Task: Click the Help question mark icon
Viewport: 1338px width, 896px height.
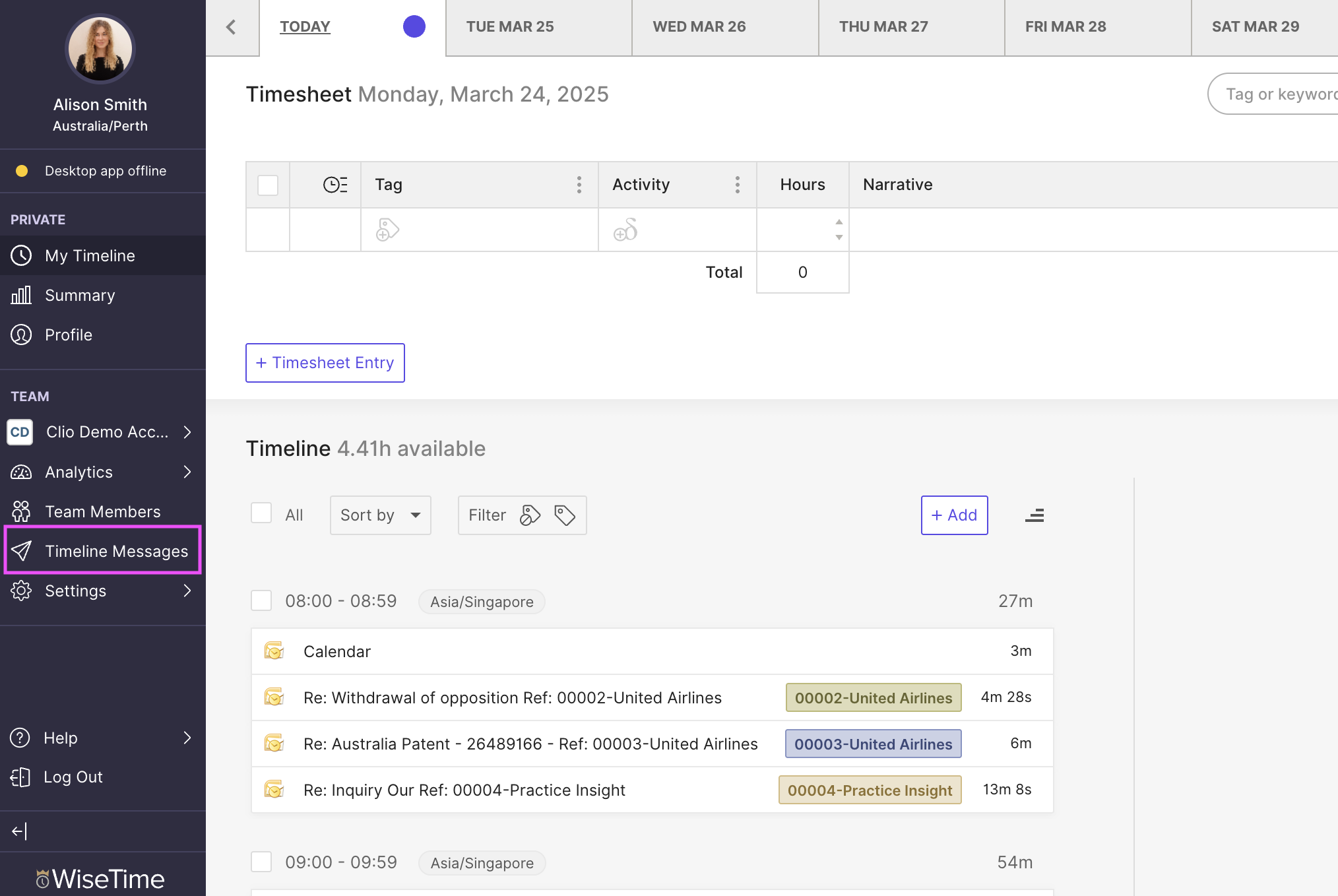Action: tap(20, 738)
